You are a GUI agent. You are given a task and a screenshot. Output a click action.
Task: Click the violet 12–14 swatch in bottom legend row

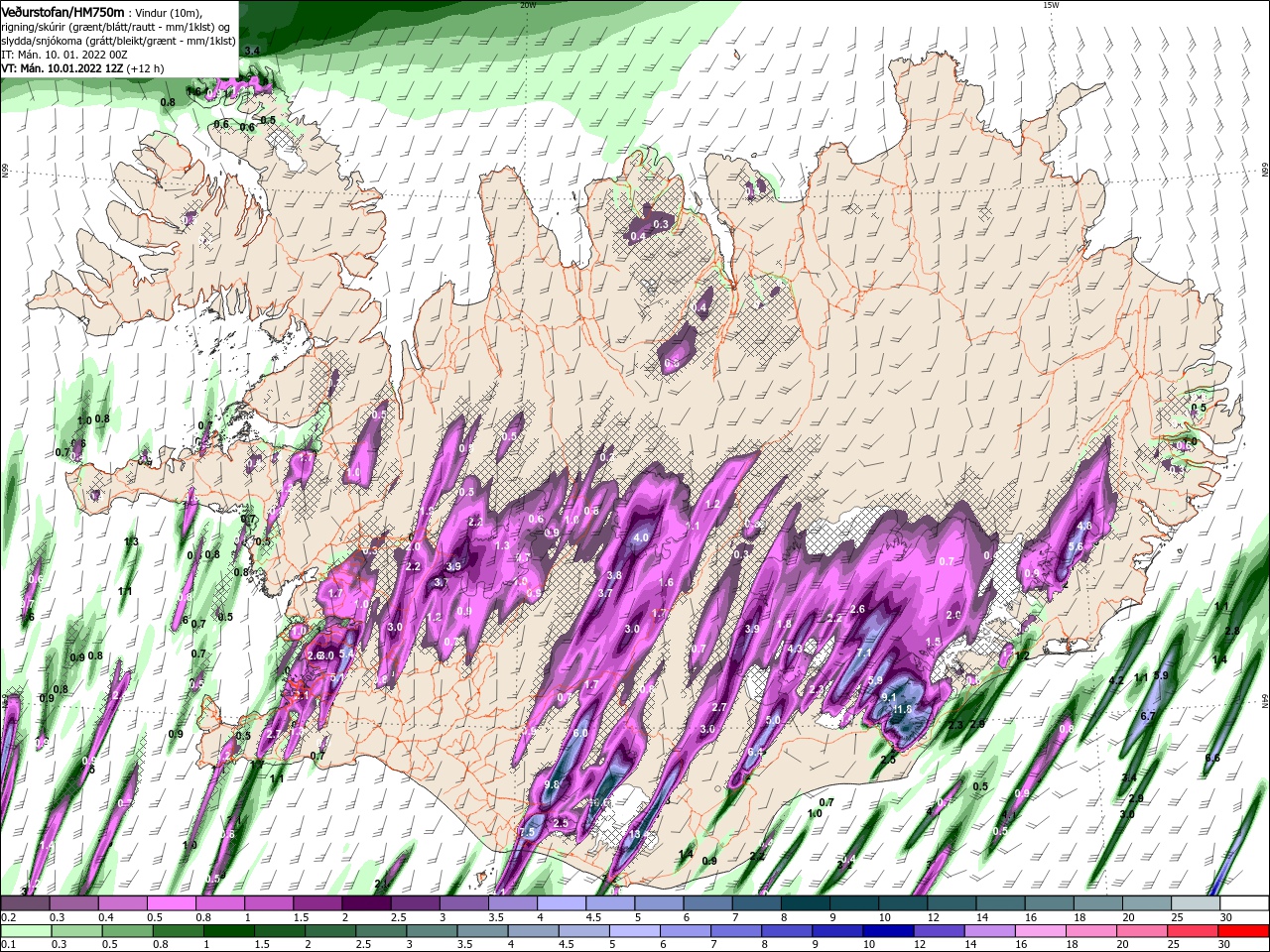937,931
